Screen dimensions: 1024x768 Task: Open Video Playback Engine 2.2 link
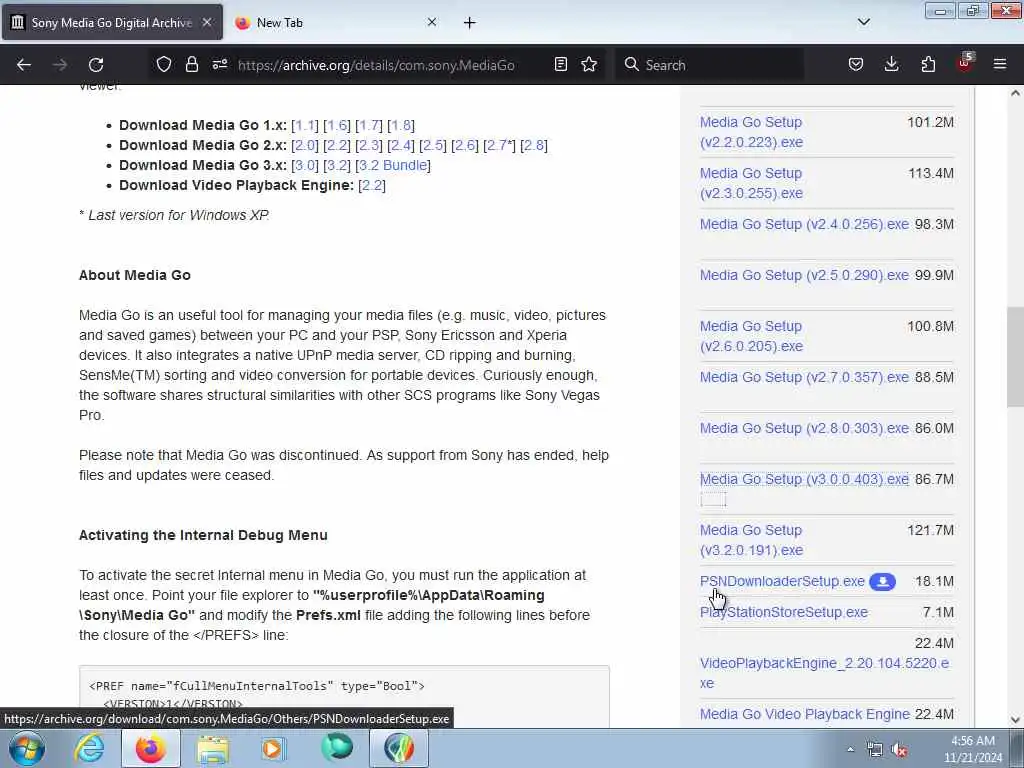tap(372, 185)
